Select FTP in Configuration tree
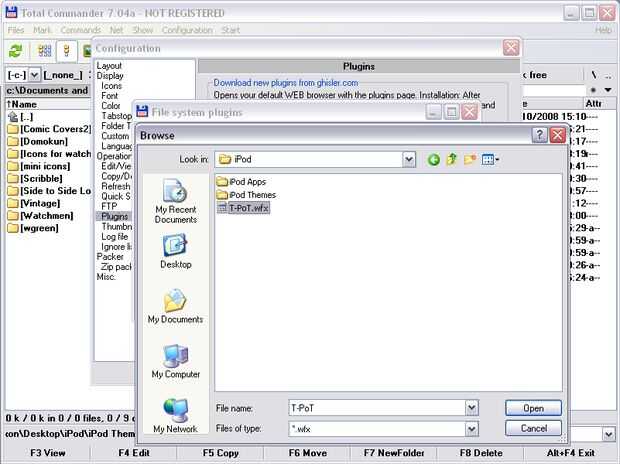620x464 pixels. (x=109, y=206)
